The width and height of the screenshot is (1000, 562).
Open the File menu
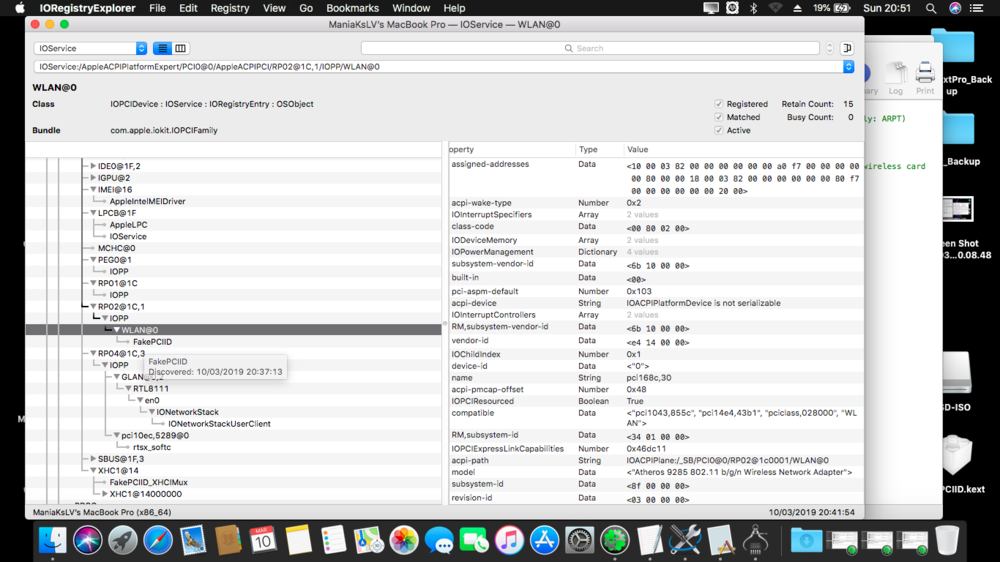pos(157,8)
